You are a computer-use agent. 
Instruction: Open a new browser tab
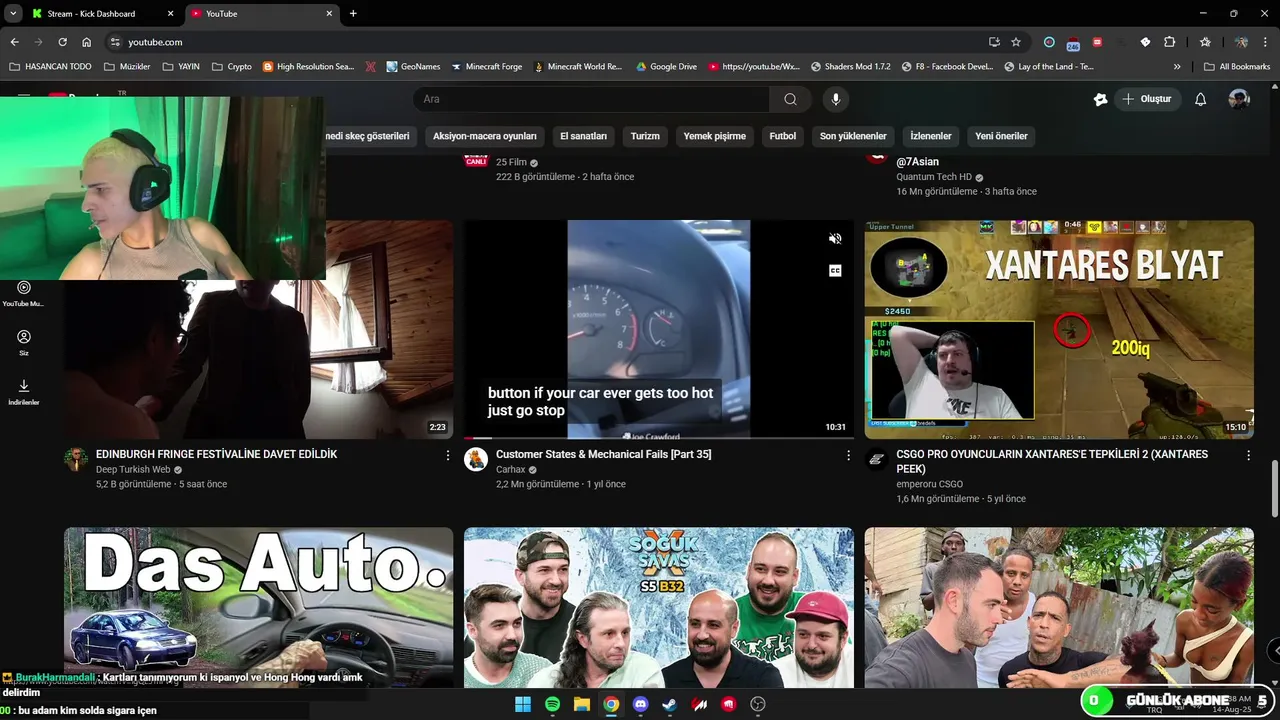click(x=353, y=14)
